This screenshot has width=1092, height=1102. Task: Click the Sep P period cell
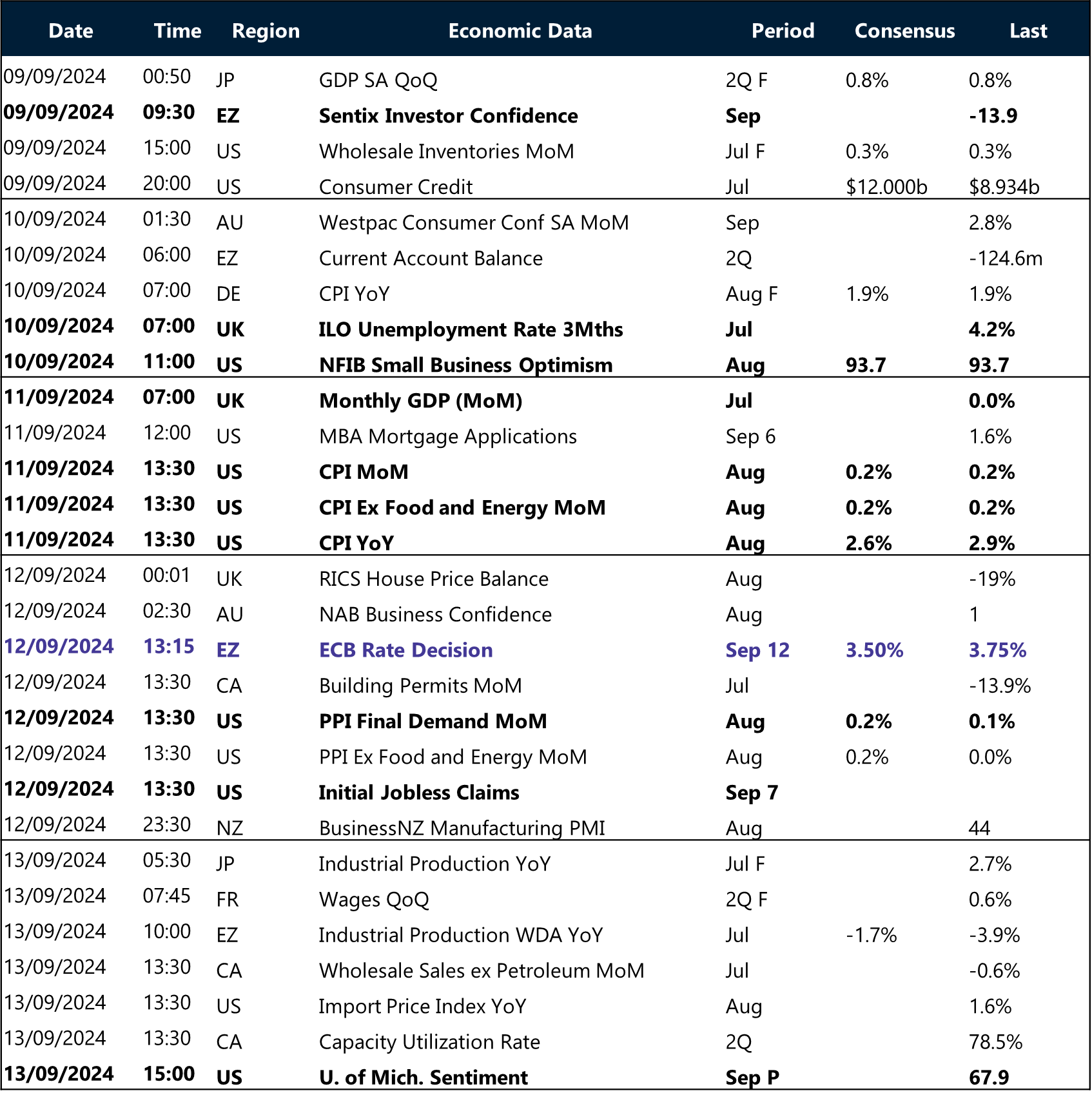752,1078
